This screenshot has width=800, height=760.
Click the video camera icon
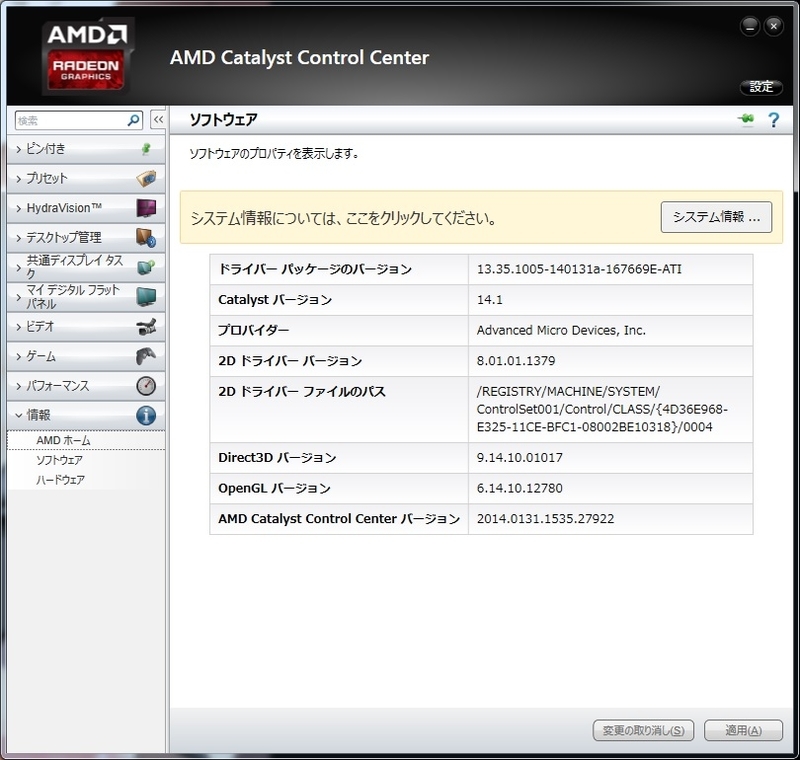146,326
